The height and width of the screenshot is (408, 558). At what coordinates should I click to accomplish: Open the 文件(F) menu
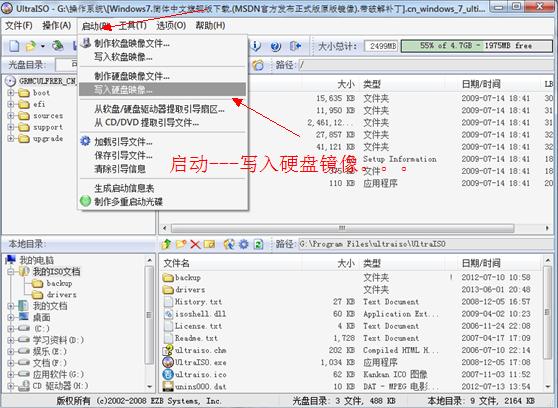point(19,26)
